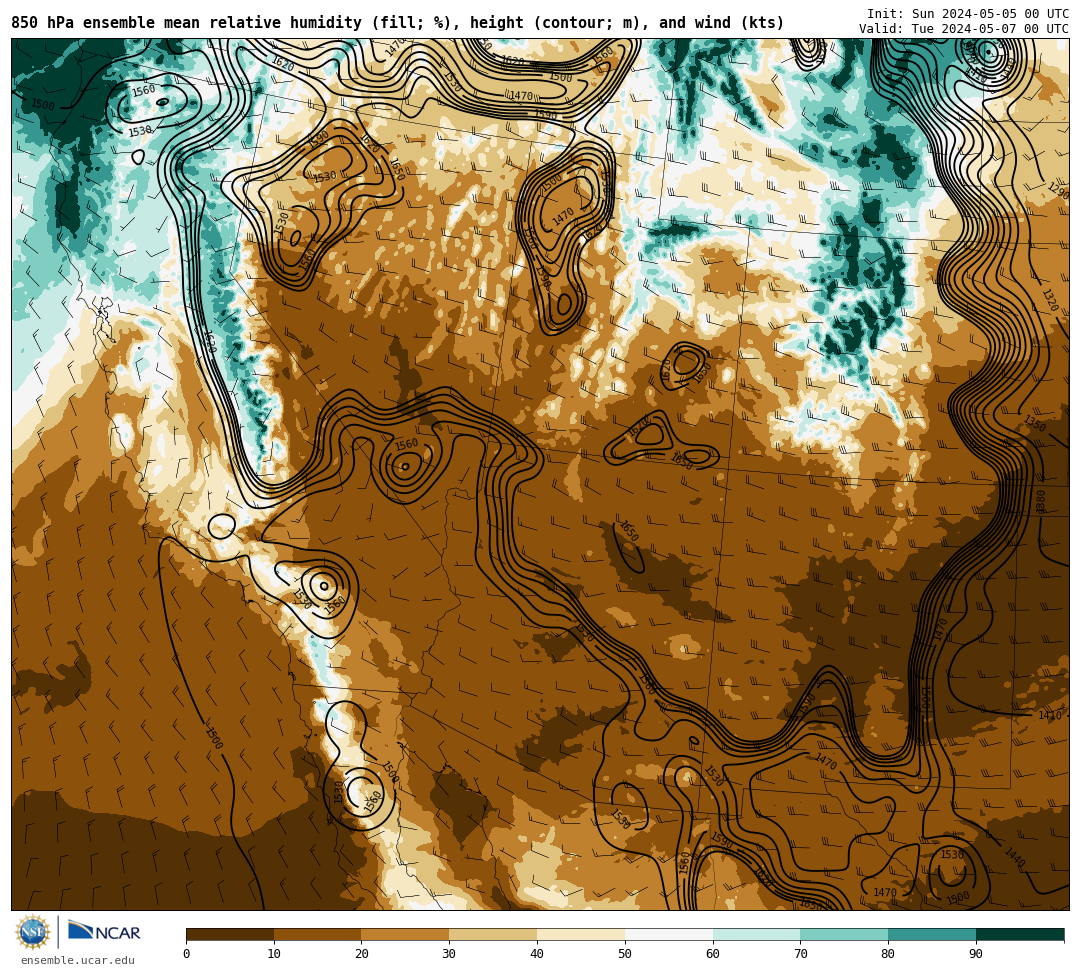Click the Init: Sun 2024-05-05 00 UTC text

[968, 14]
